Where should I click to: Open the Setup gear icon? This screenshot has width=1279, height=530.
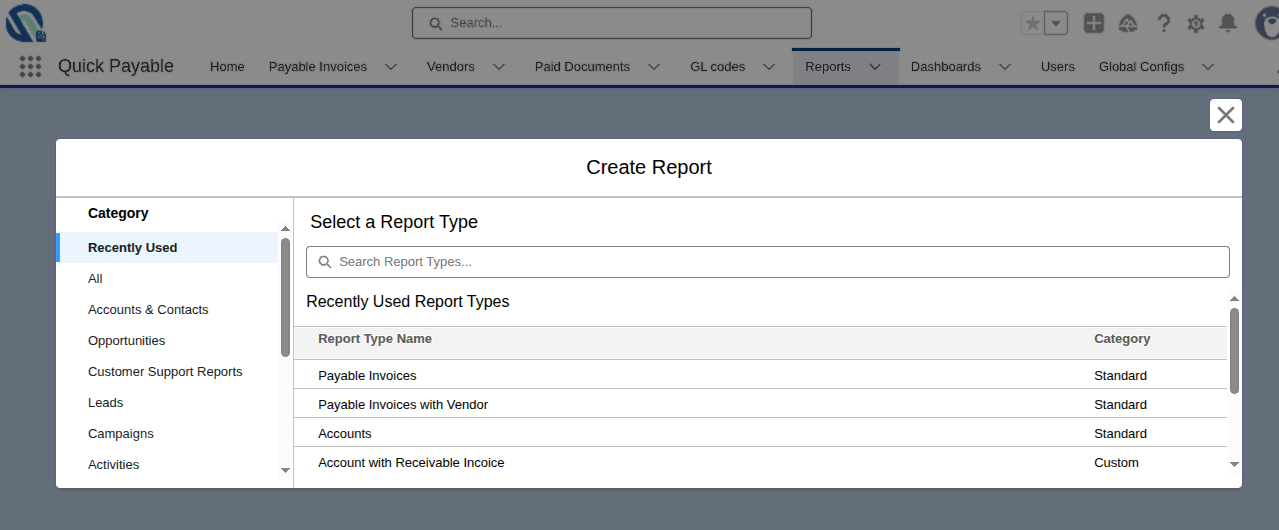(x=1196, y=23)
